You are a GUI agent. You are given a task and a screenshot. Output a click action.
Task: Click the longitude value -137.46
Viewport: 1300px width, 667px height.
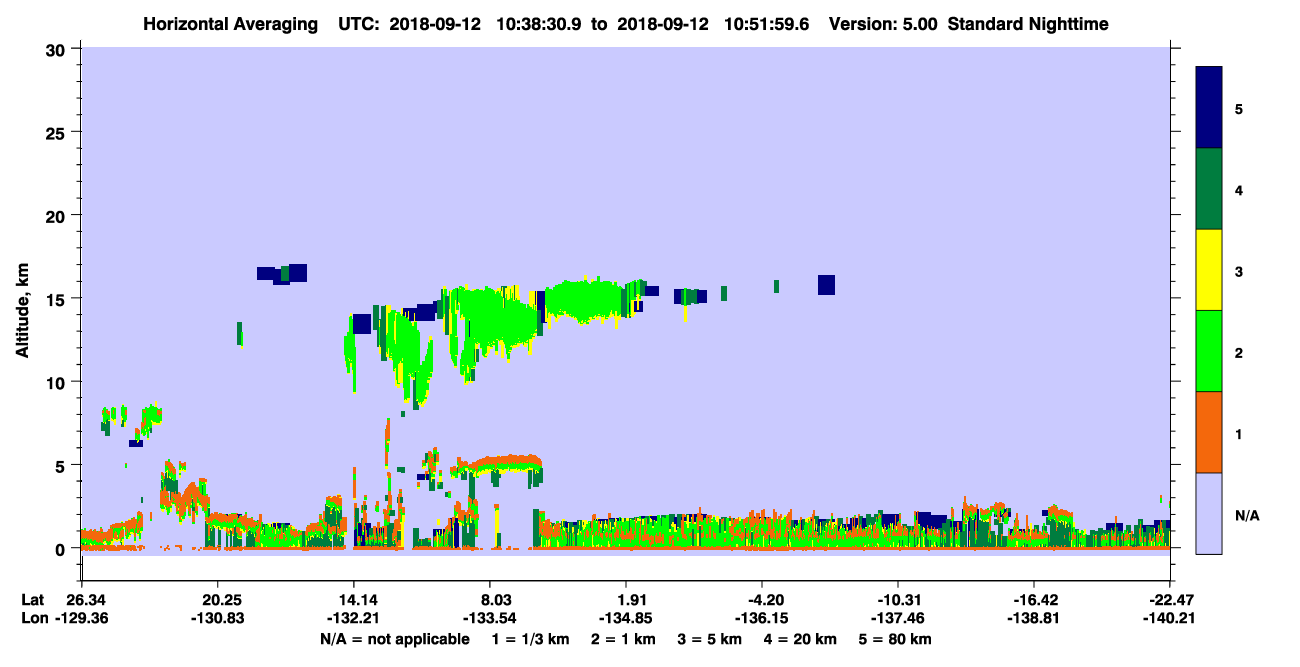898,618
